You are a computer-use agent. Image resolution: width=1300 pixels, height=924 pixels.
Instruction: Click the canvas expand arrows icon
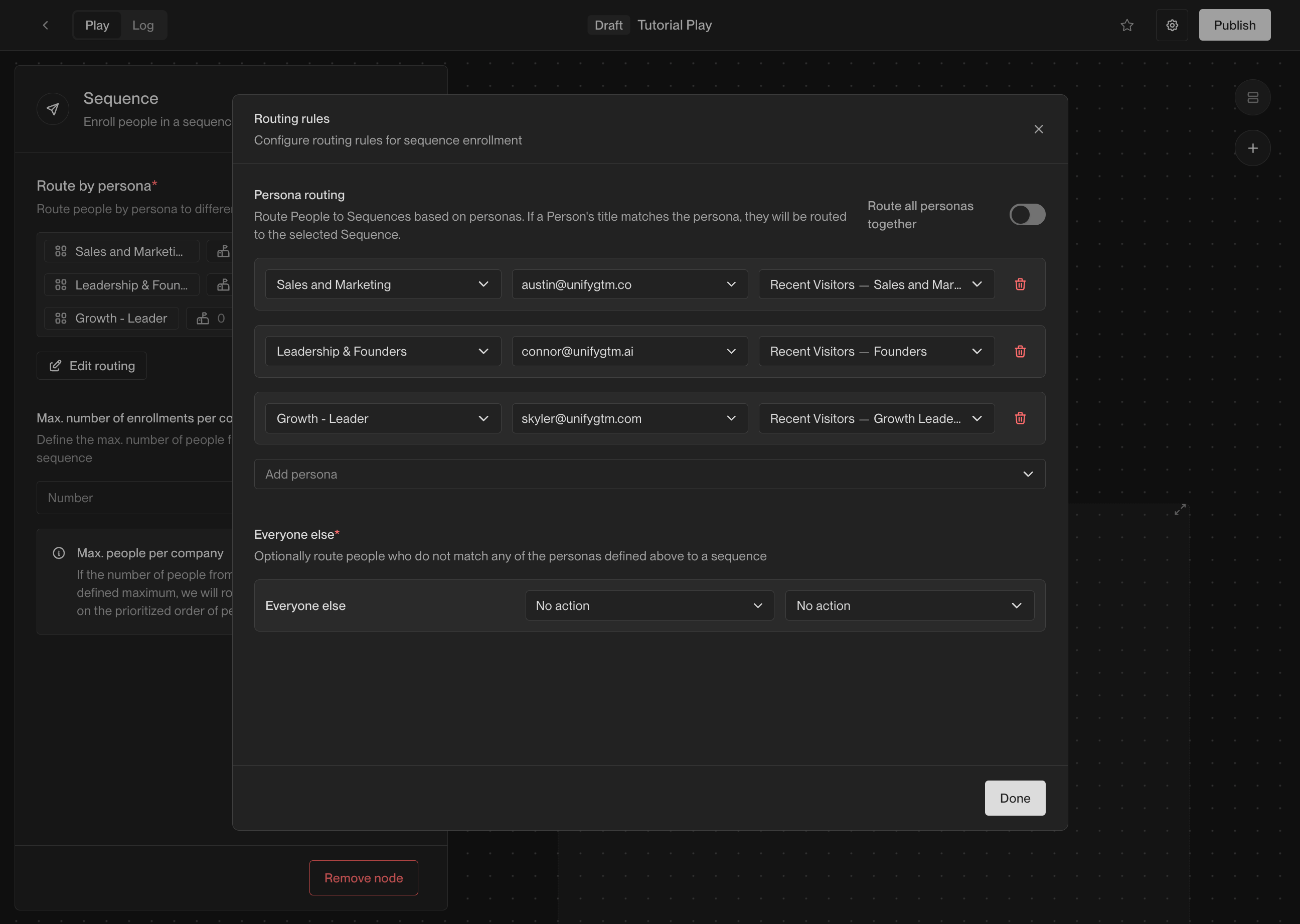(1180, 509)
